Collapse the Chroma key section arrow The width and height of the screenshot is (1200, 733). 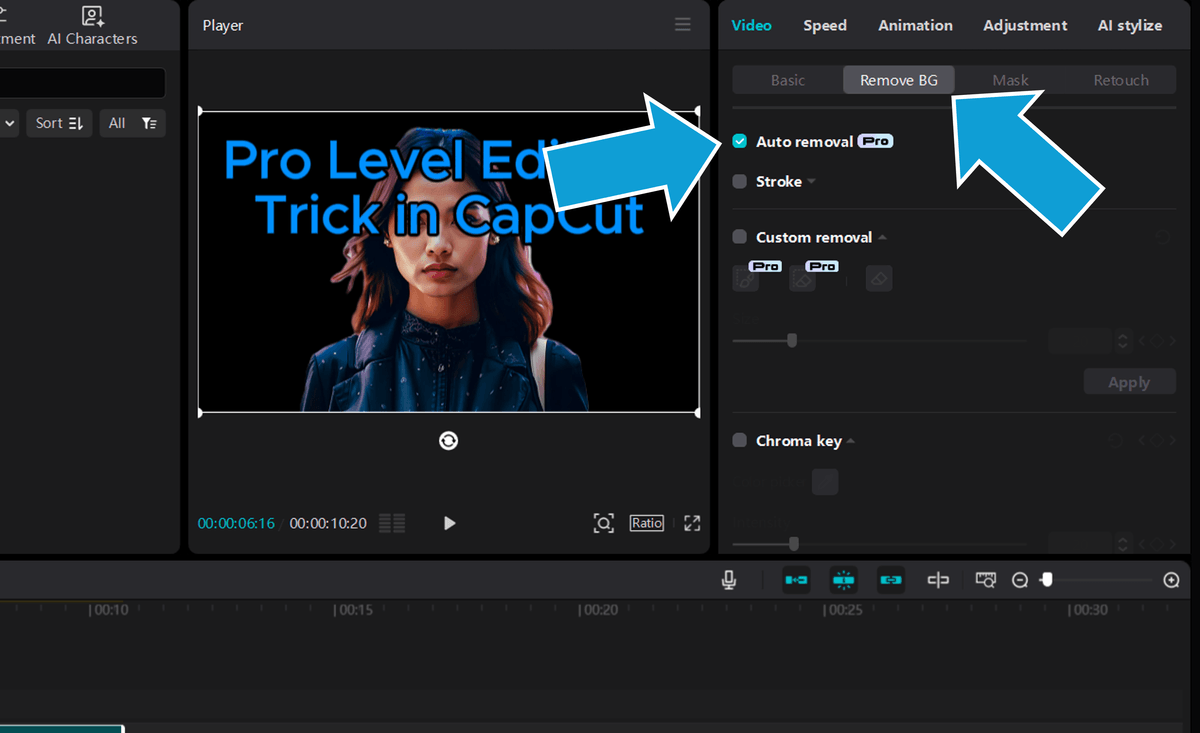tap(851, 441)
